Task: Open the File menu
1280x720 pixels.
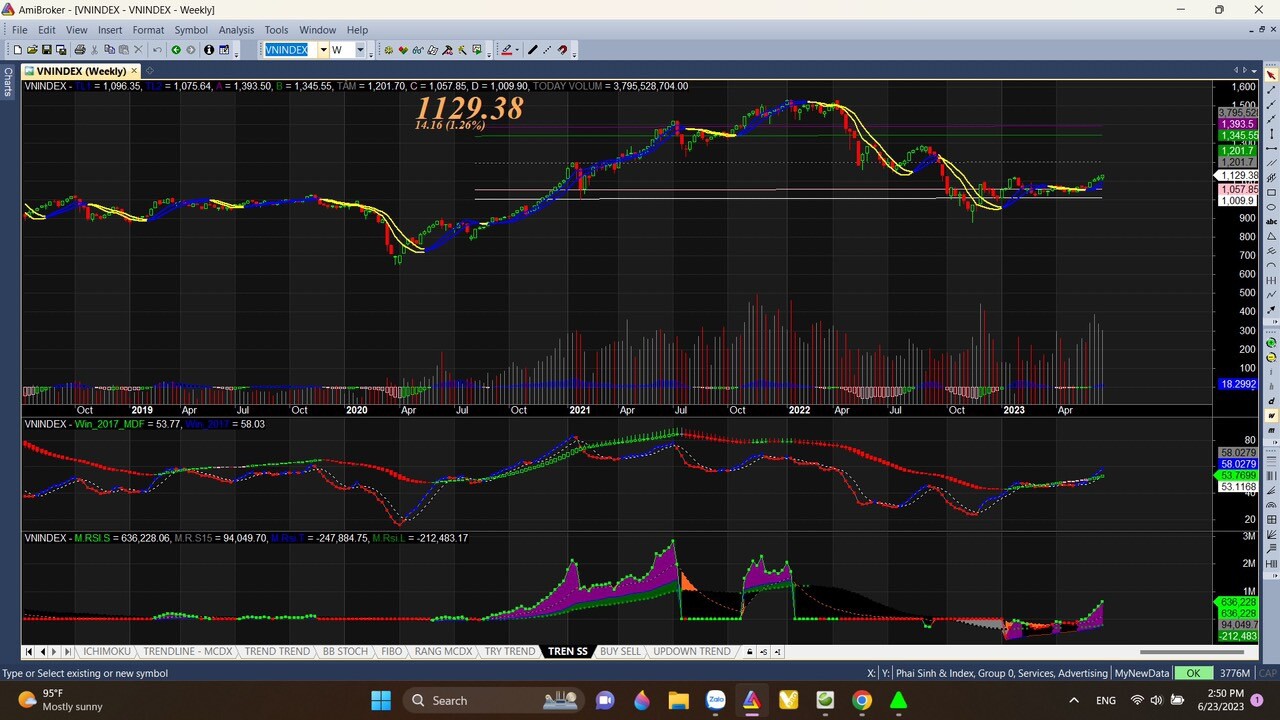Action: pyautogui.click(x=19, y=30)
